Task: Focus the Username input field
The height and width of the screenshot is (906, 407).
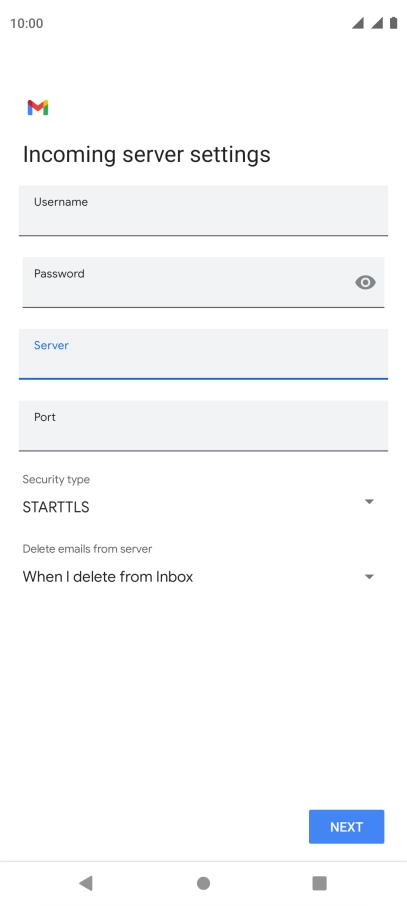Action: coord(204,210)
